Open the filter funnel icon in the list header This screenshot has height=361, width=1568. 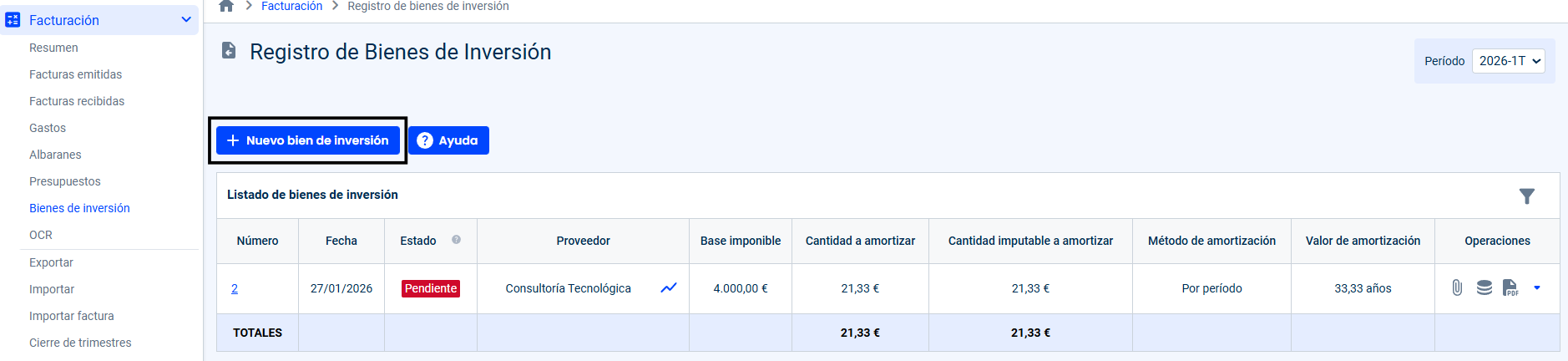point(1526,196)
